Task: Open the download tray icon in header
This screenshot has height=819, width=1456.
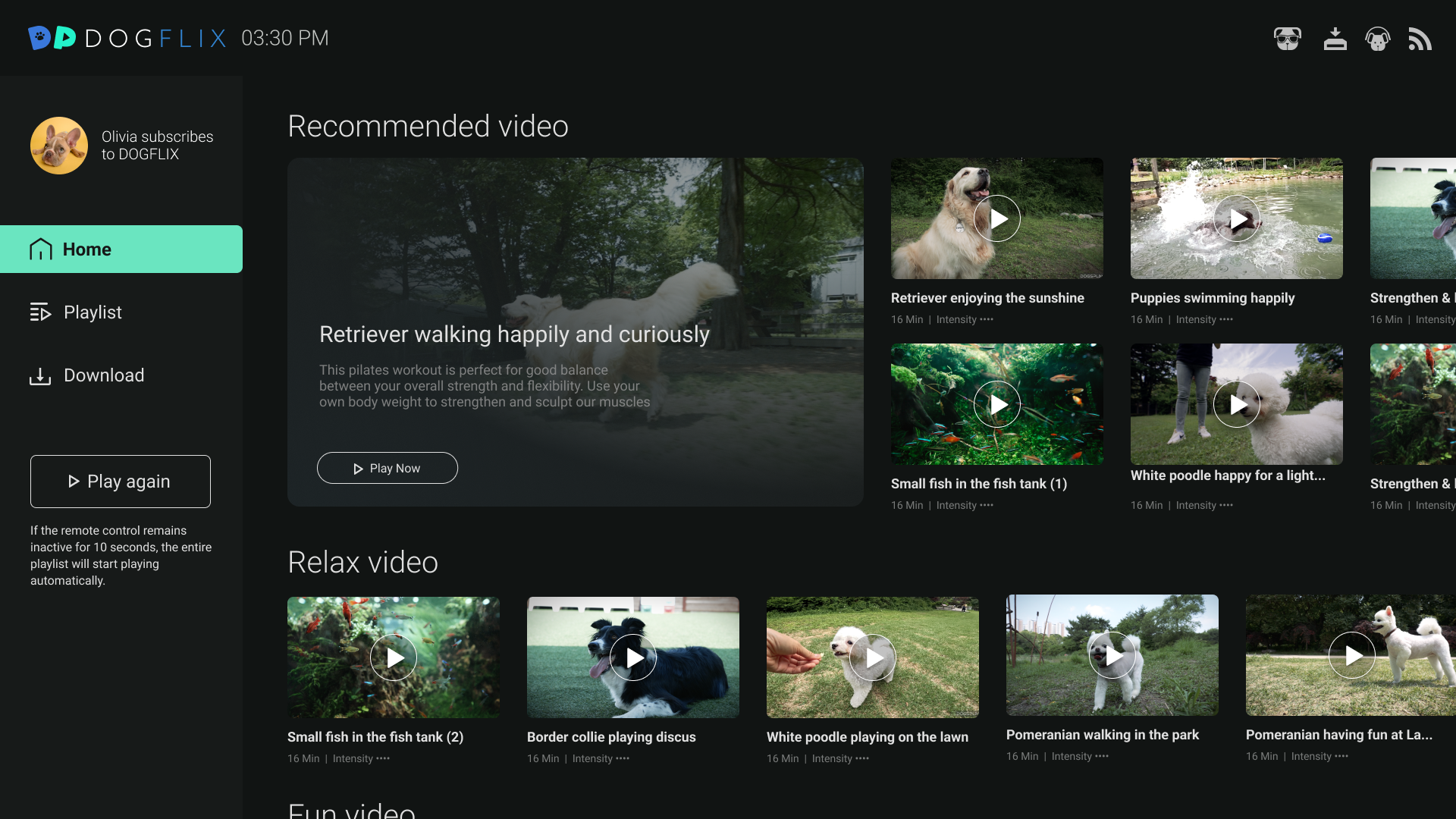Action: tap(1335, 39)
